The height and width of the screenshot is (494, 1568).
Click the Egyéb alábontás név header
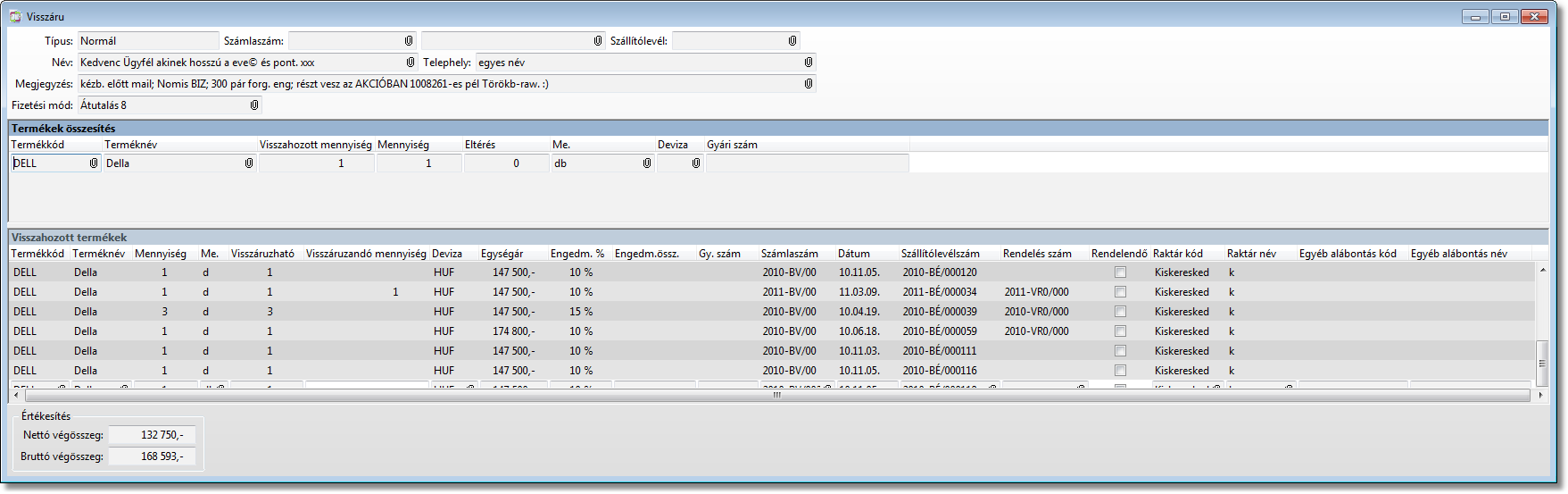[1459, 254]
